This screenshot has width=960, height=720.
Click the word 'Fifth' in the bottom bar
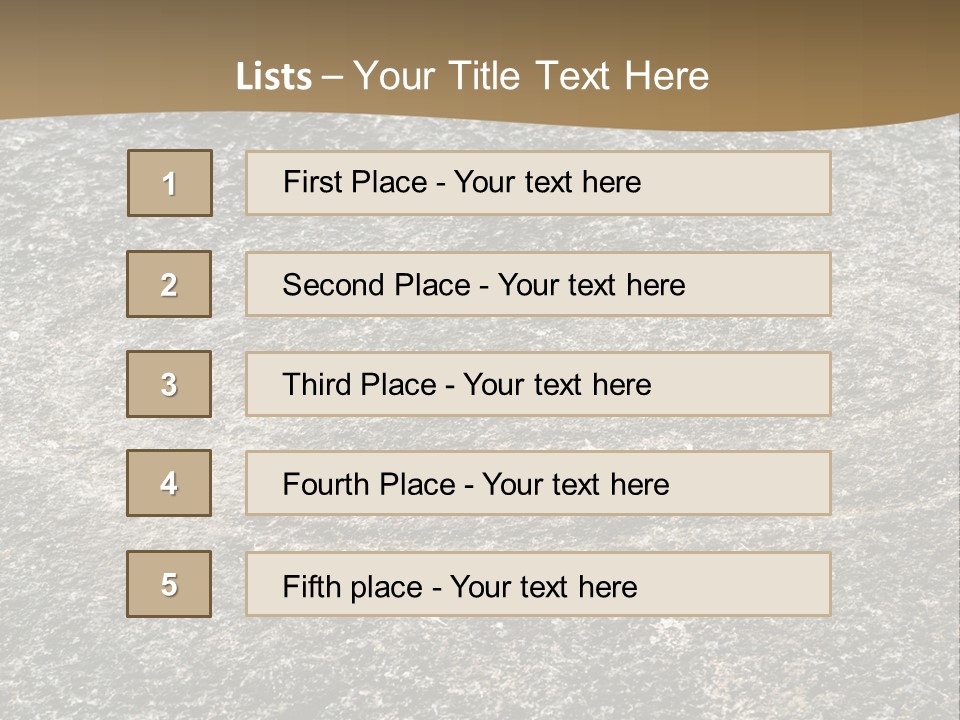[310, 586]
